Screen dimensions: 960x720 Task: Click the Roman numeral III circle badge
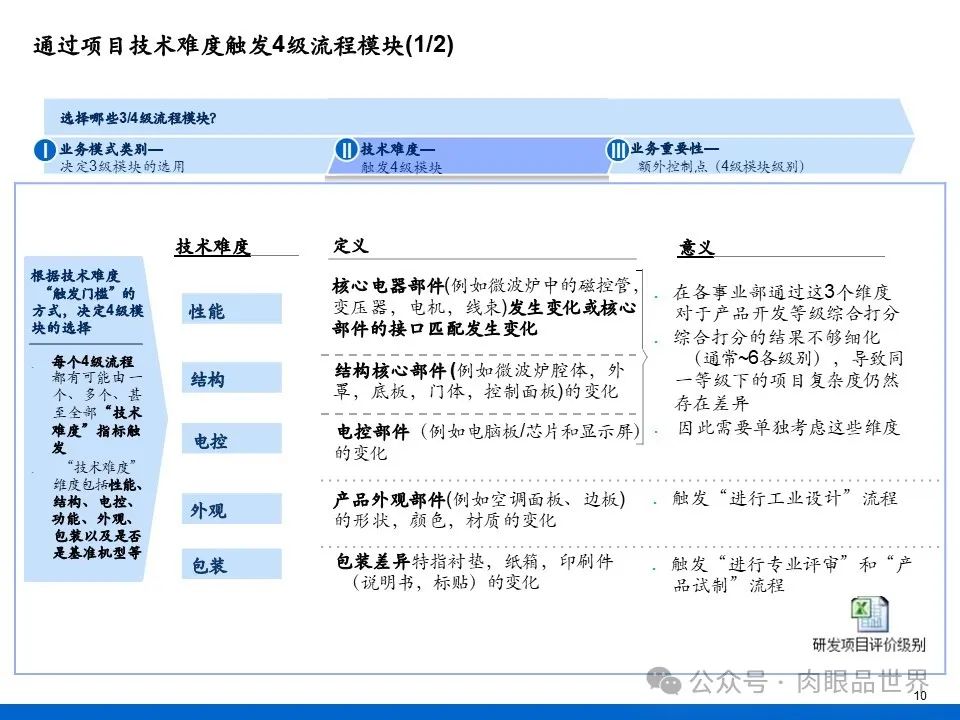coord(617,149)
